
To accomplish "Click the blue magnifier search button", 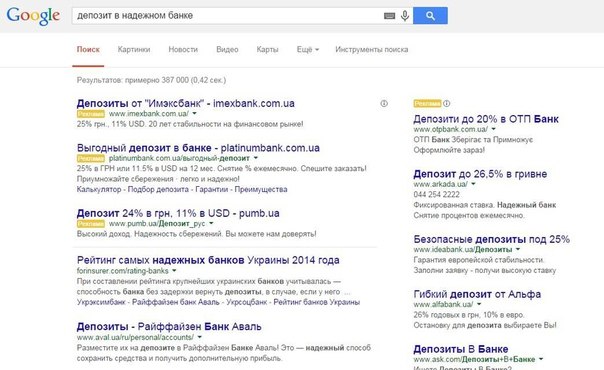I will 430,16.
